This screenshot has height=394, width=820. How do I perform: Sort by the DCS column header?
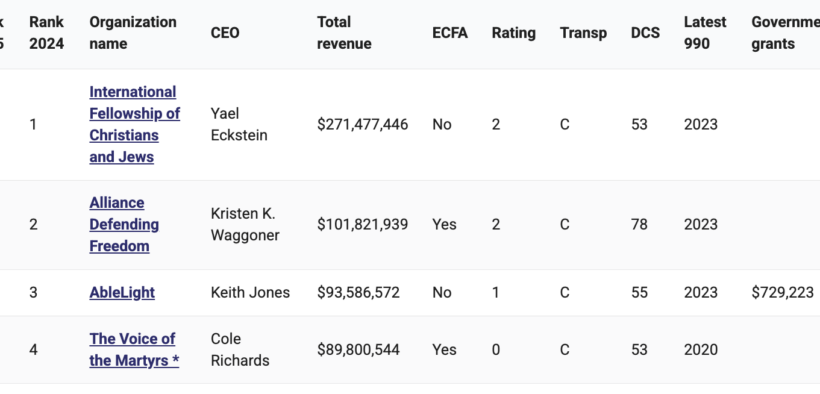(645, 33)
